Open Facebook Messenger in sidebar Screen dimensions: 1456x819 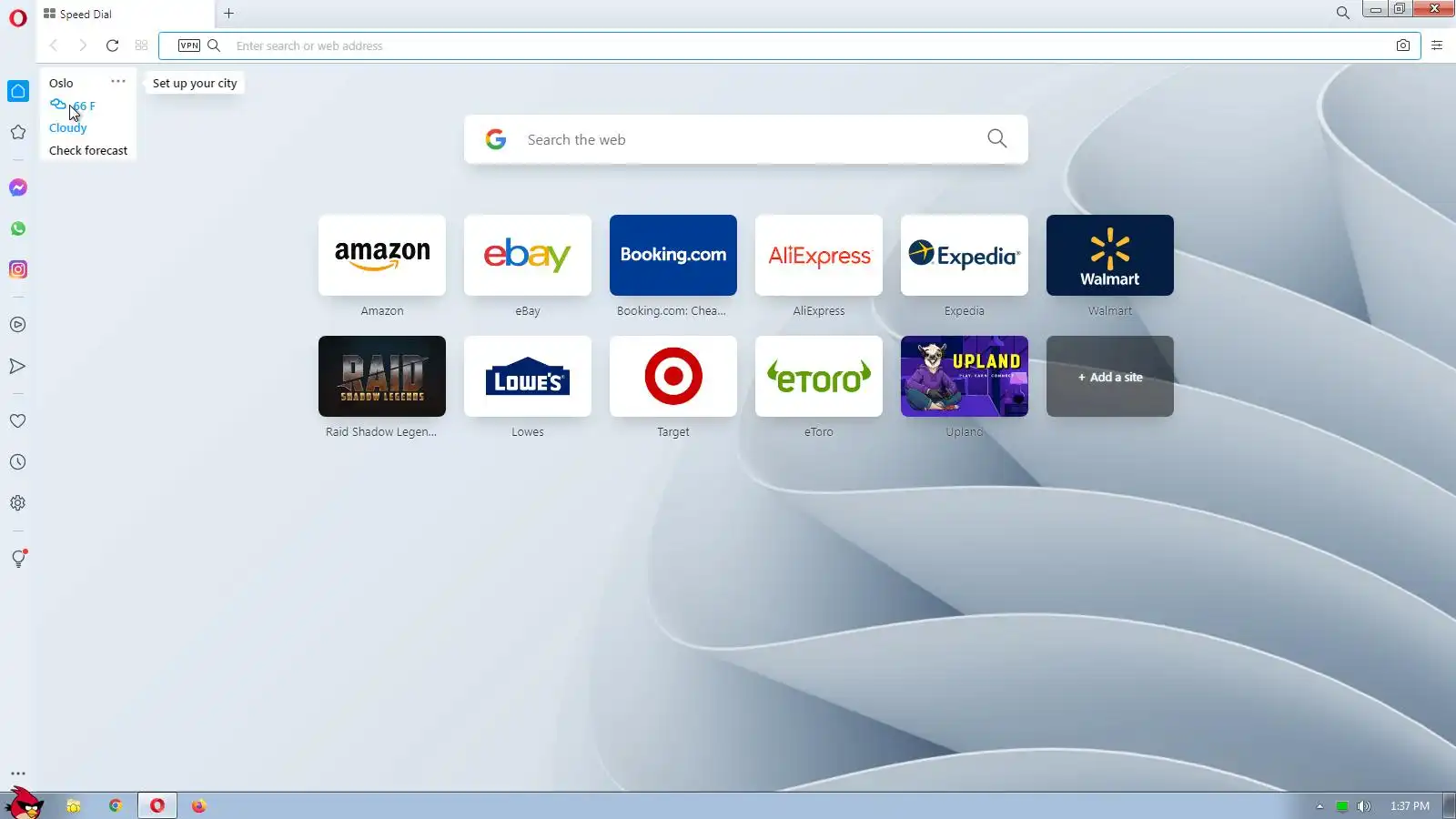pos(18,187)
